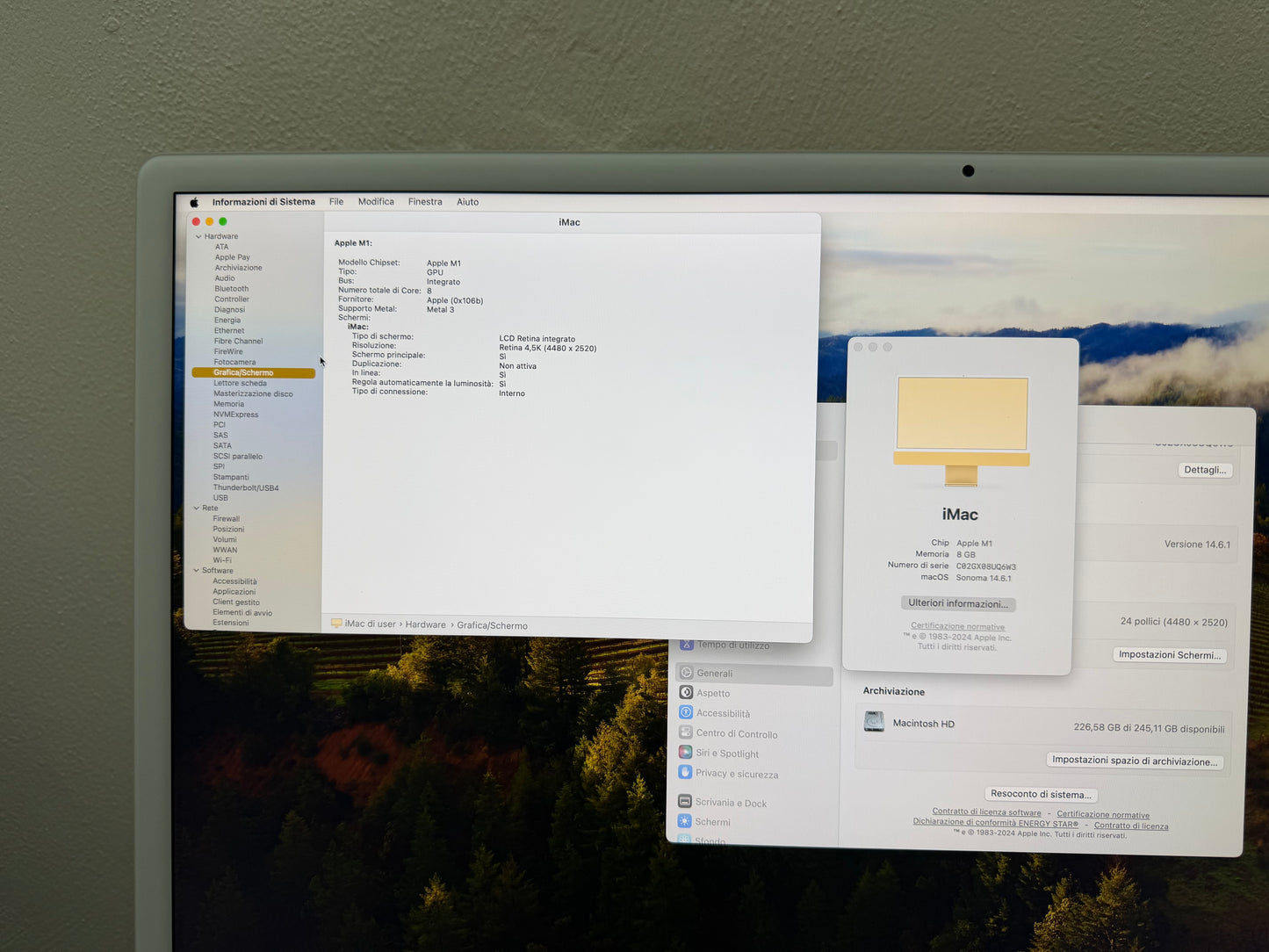1269x952 pixels.
Task: Click the Macintosh HD storage name
Action: [924, 724]
